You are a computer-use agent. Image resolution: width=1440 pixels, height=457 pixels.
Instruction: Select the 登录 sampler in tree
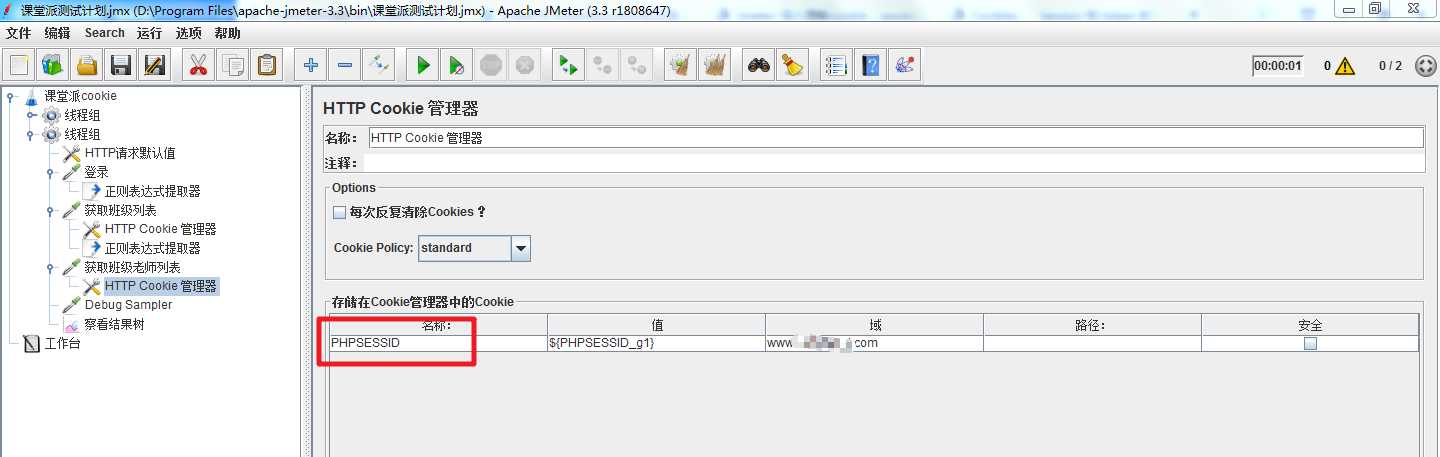[96, 172]
